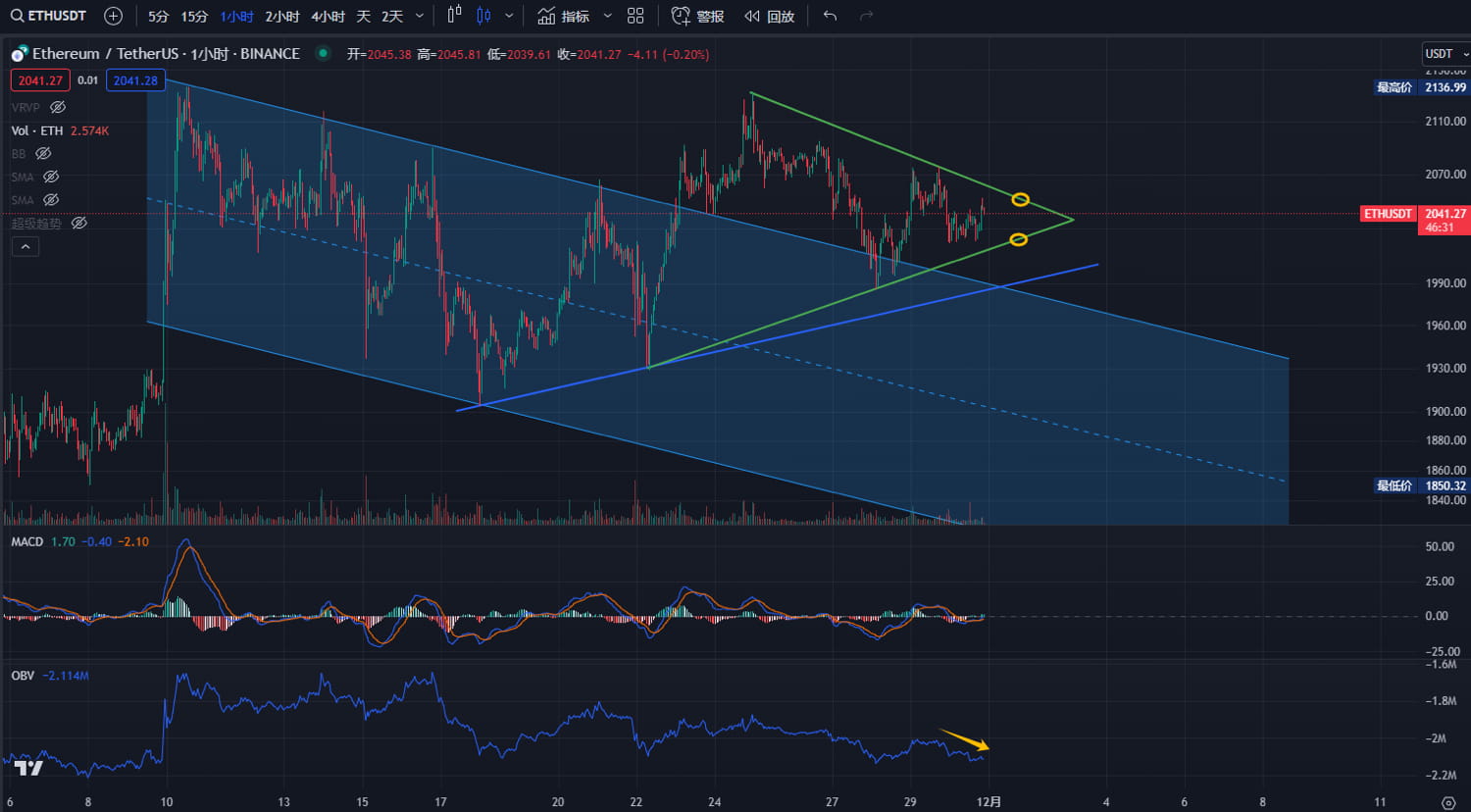This screenshot has width=1471, height=812.
Task: Click the 12月 label on the time axis
Action: pyautogui.click(x=989, y=801)
